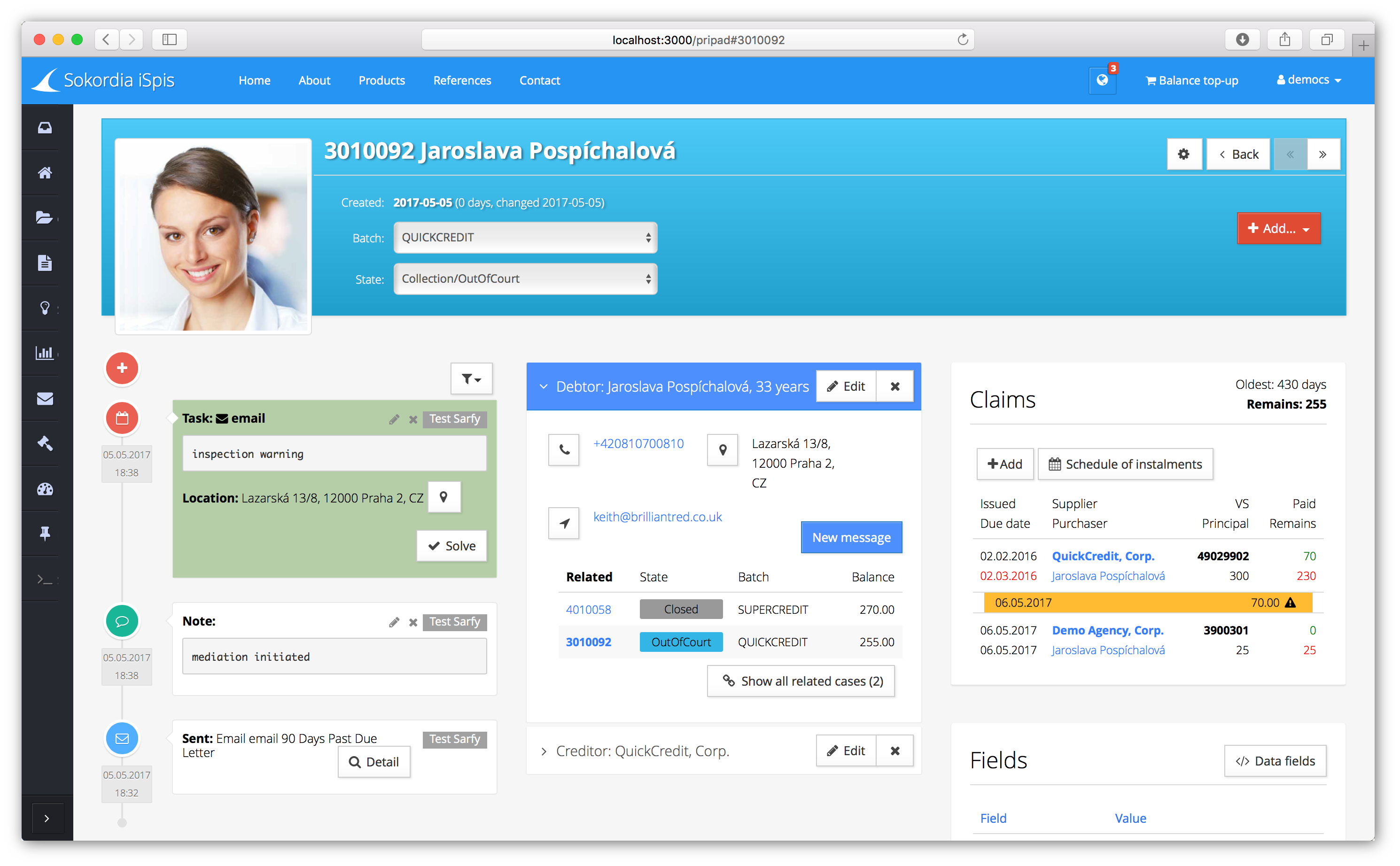The height and width of the screenshot is (866, 1400).
Task: Open the lightbulb icon in the sidebar
Action: [x=45, y=308]
